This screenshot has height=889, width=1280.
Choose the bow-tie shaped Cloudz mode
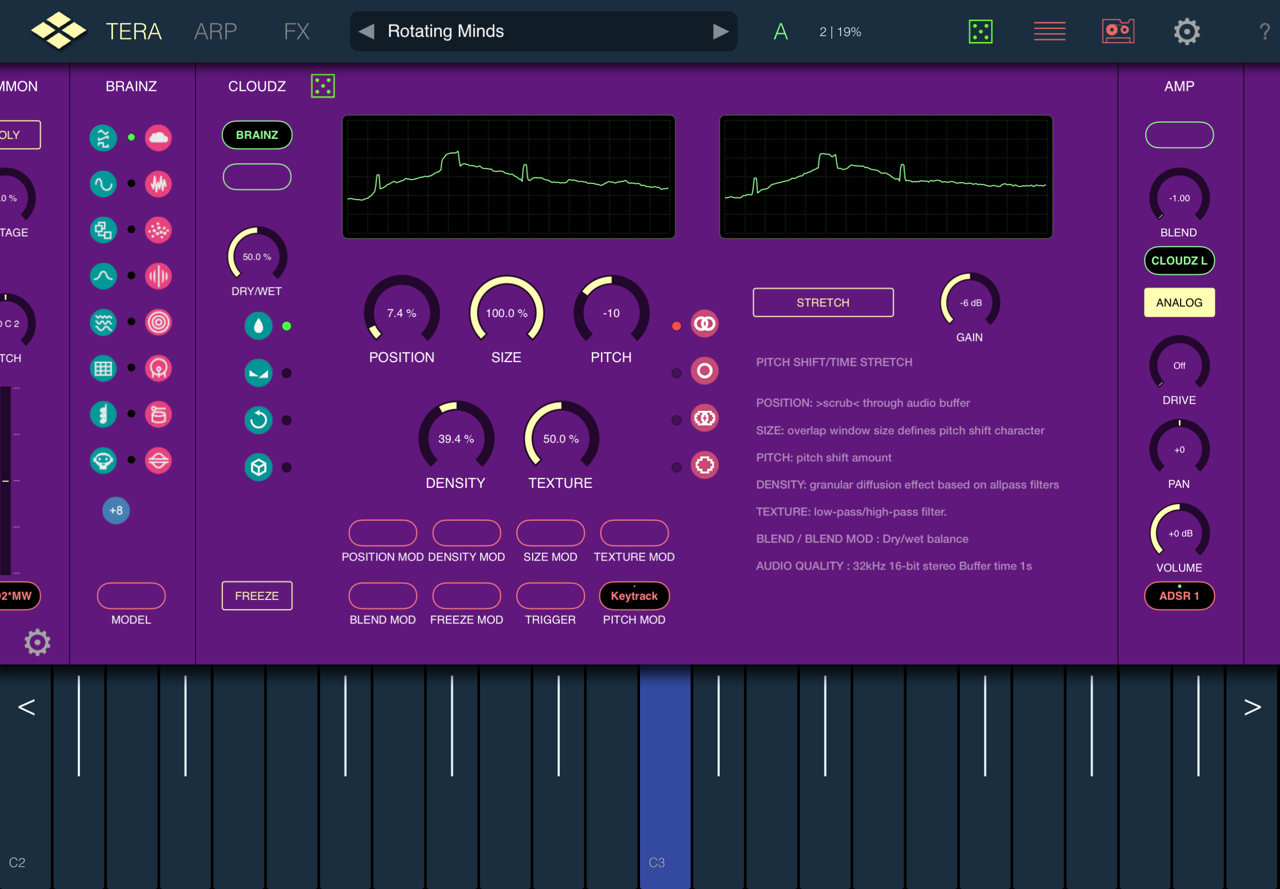(x=259, y=373)
